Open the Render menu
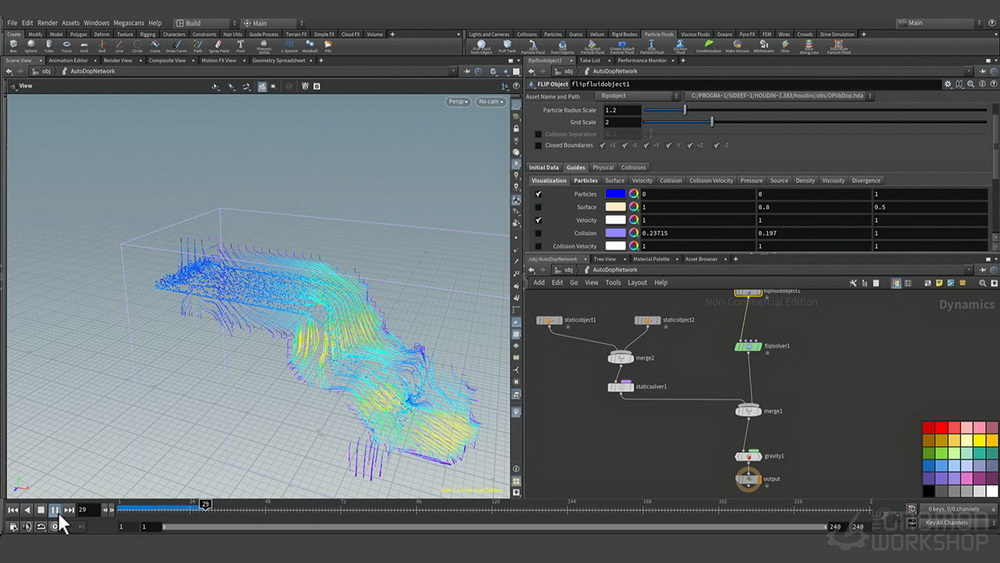Screen dimensions: 1000x563 click(47, 23)
